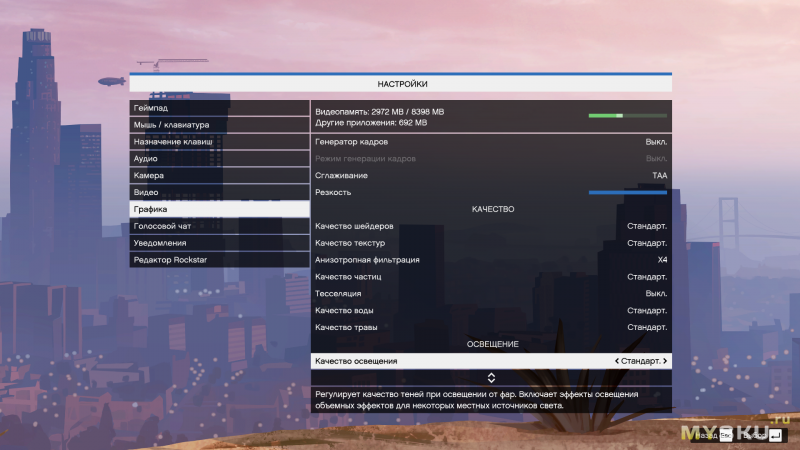Click right arrow on Качество освещения value
This screenshot has width=800, height=450.
click(x=665, y=361)
